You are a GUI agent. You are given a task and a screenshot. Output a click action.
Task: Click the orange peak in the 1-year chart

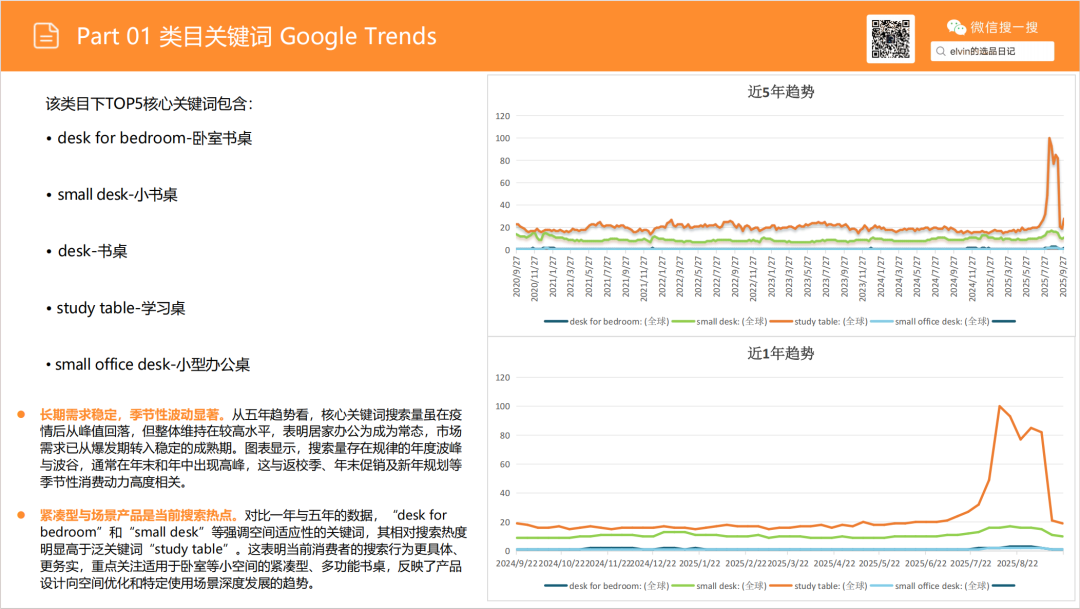point(999,407)
